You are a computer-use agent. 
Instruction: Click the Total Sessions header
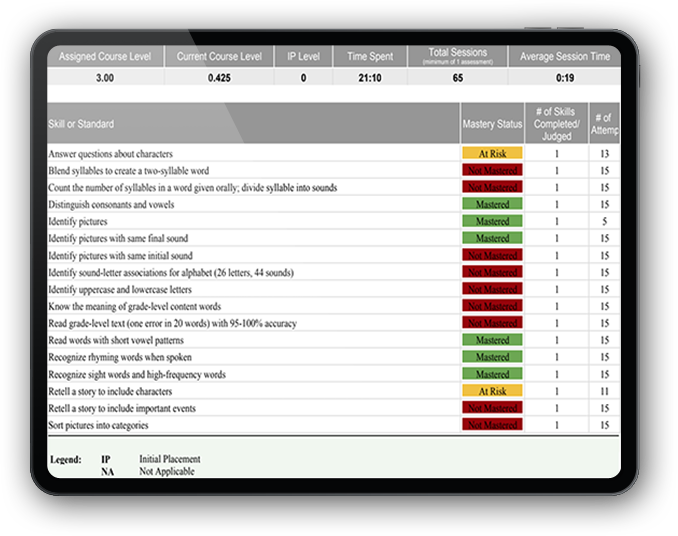click(457, 54)
